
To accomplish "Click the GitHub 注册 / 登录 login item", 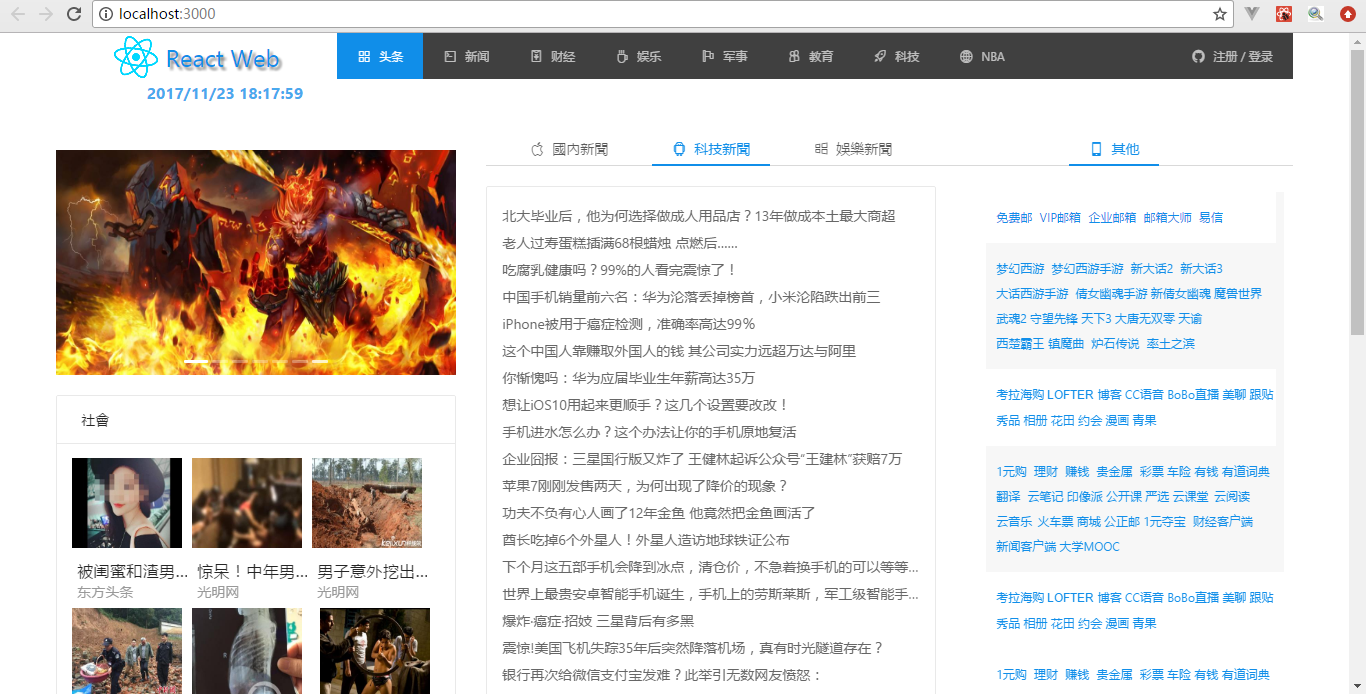I will [x=1232, y=56].
